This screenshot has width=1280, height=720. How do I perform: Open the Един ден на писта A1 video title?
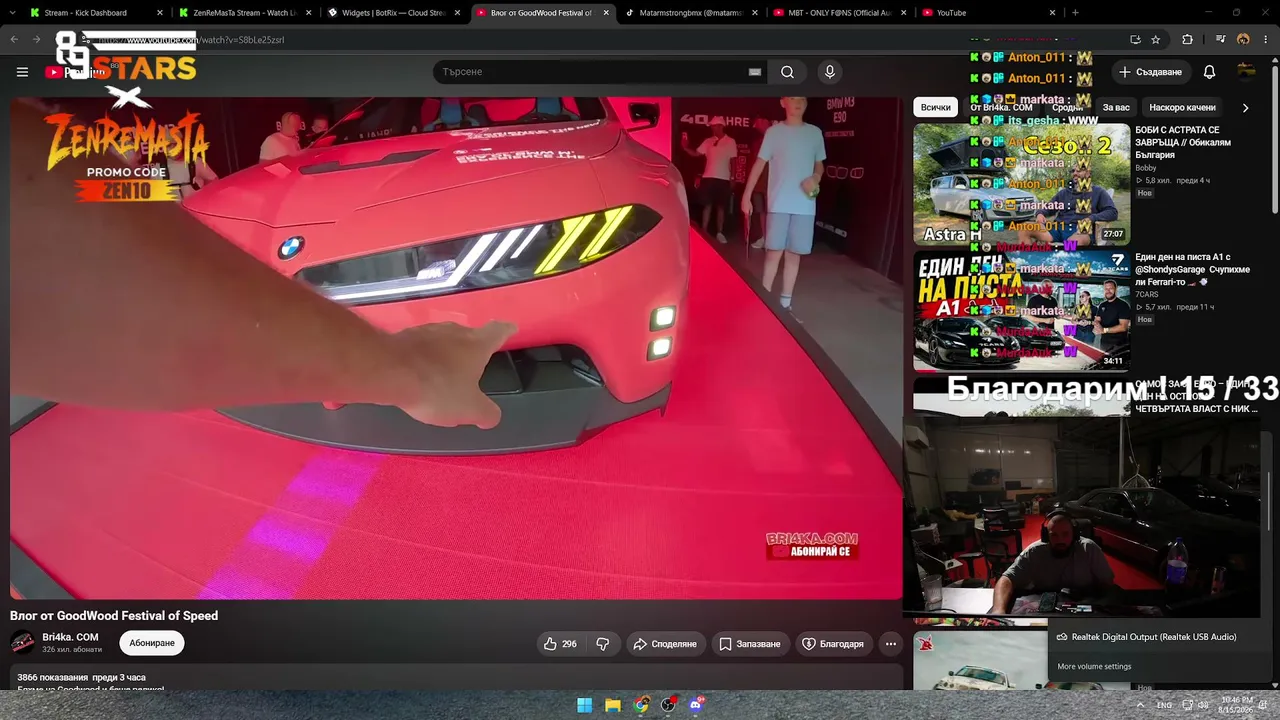tap(1192, 269)
